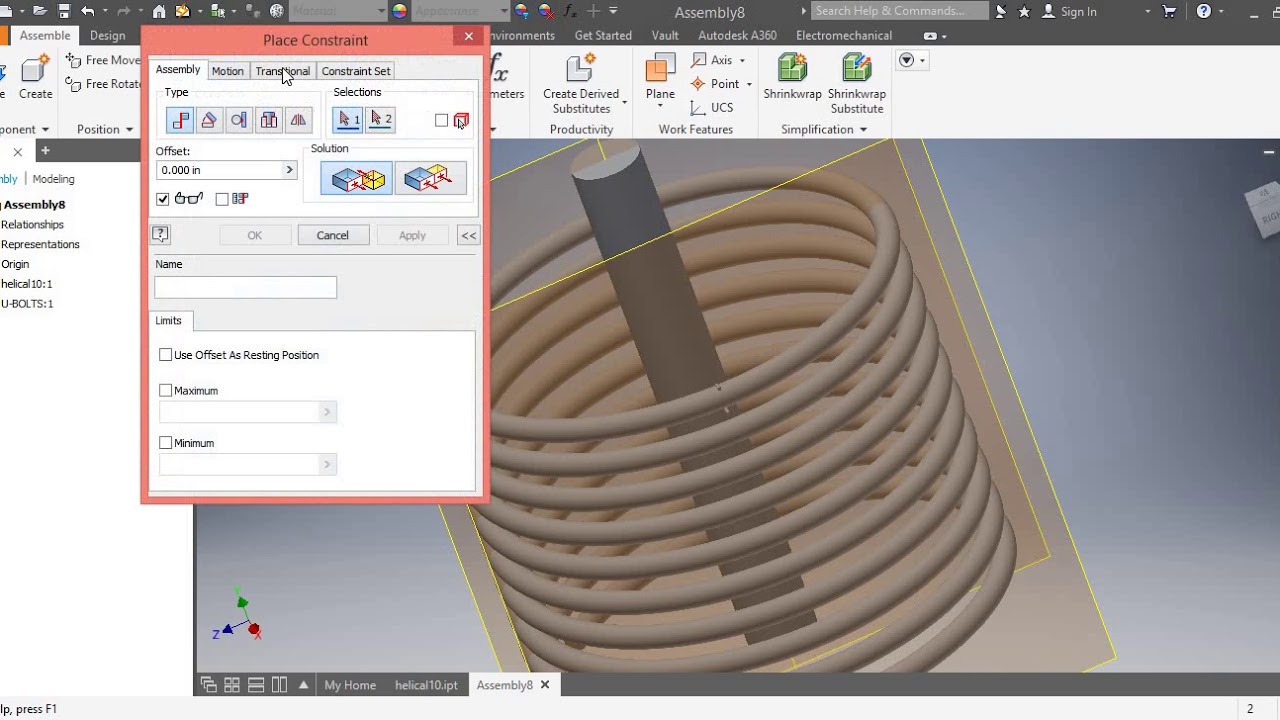Choose the Mate solution option
The image size is (1280, 720).
pos(357,179)
